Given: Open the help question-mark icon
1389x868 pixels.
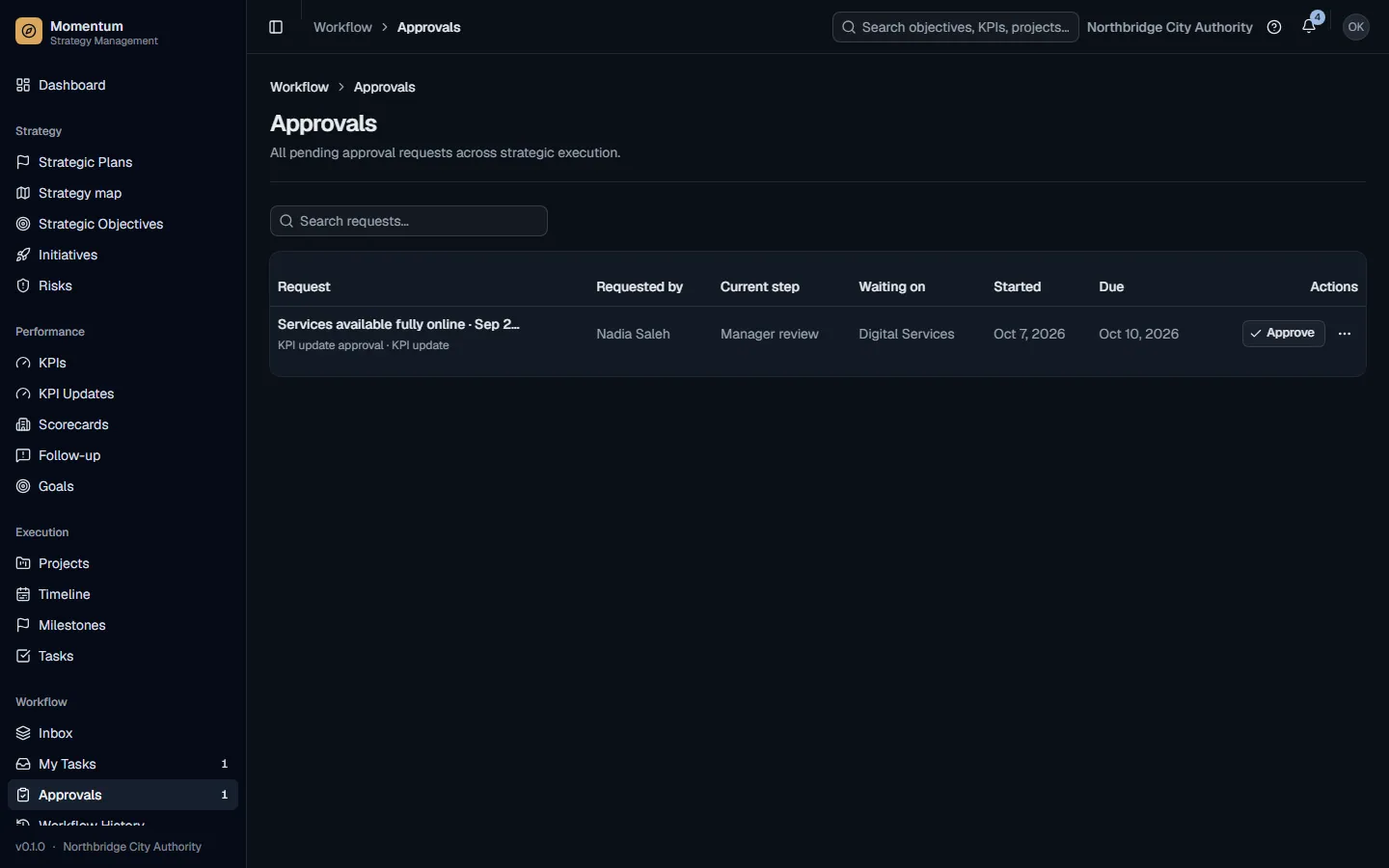Looking at the screenshot, I should tap(1274, 27).
